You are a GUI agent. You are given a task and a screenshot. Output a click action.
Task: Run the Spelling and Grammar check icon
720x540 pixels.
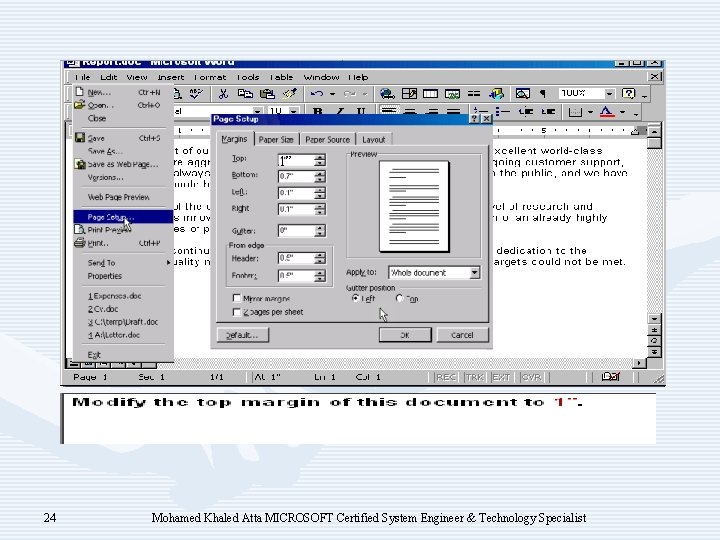pos(197,94)
